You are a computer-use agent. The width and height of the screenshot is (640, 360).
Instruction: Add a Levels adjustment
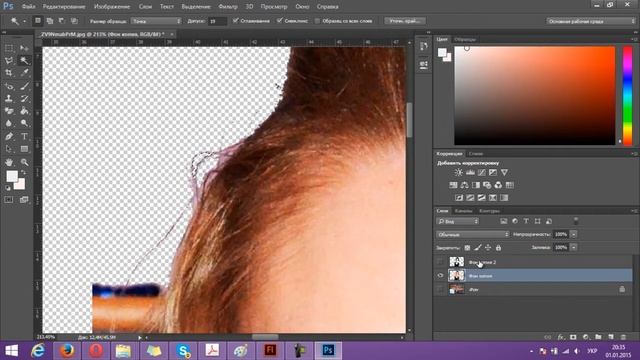470,173
